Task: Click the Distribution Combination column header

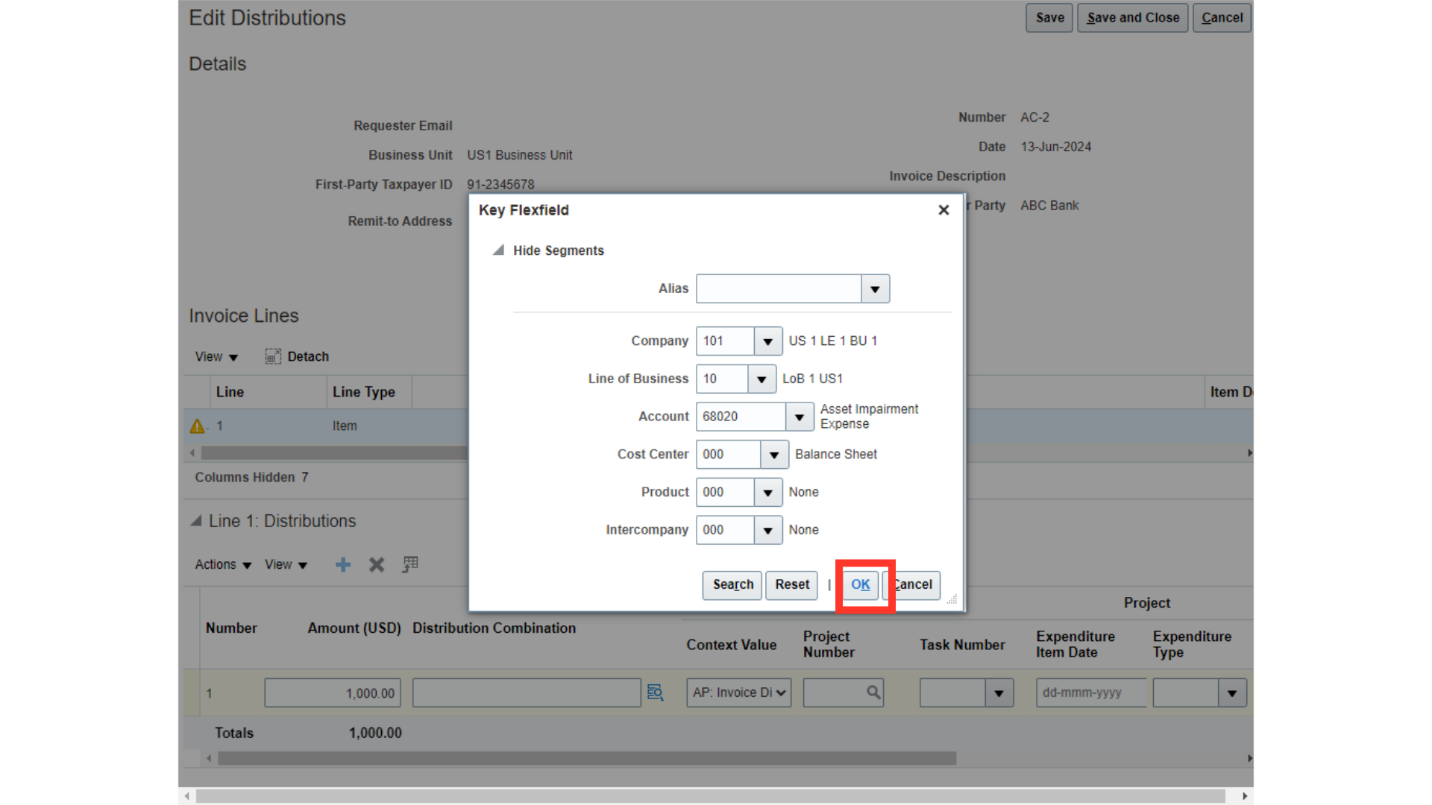Action: (x=494, y=628)
